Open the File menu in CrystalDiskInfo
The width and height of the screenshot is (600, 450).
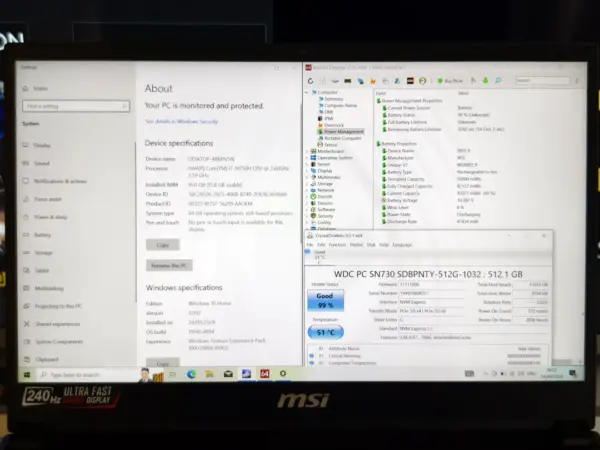pyautogui.click(x=310, y=245)
